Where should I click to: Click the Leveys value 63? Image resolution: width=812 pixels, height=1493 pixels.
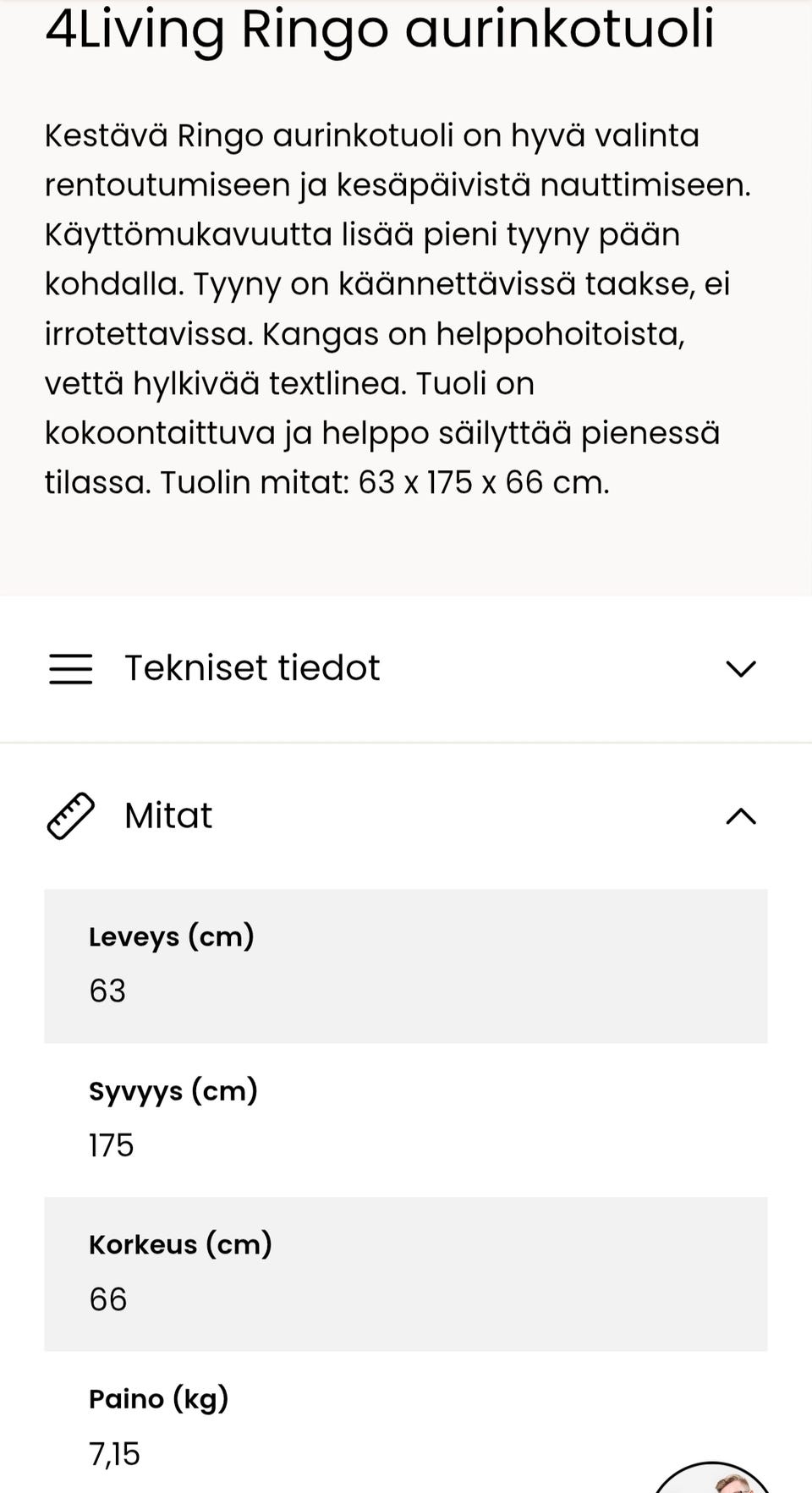pos(107,991)
